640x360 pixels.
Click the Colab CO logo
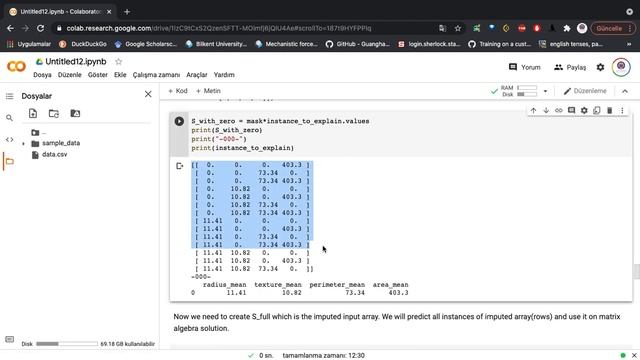coord(16,66)
